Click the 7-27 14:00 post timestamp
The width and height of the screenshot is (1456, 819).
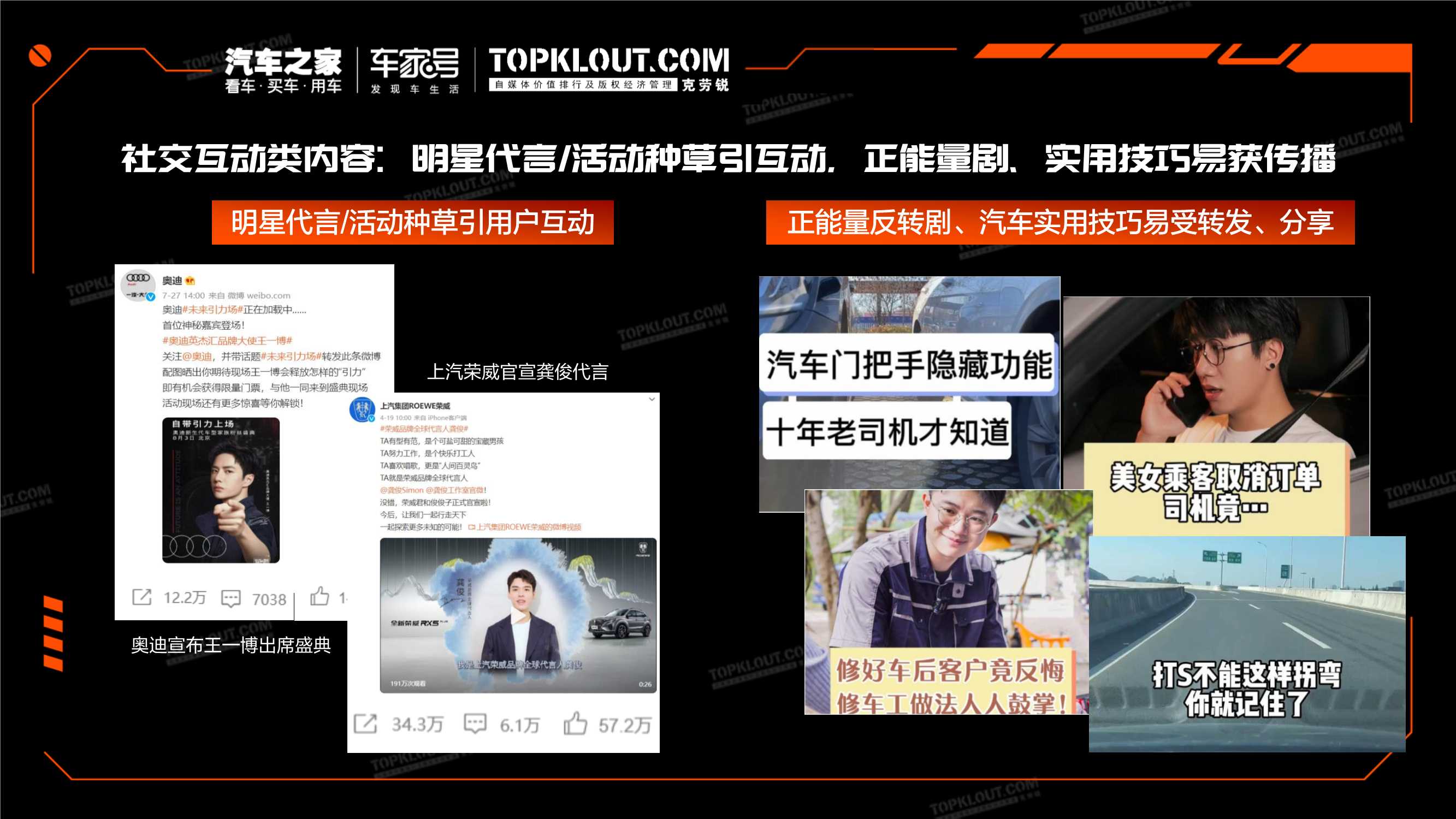[183, 295]
